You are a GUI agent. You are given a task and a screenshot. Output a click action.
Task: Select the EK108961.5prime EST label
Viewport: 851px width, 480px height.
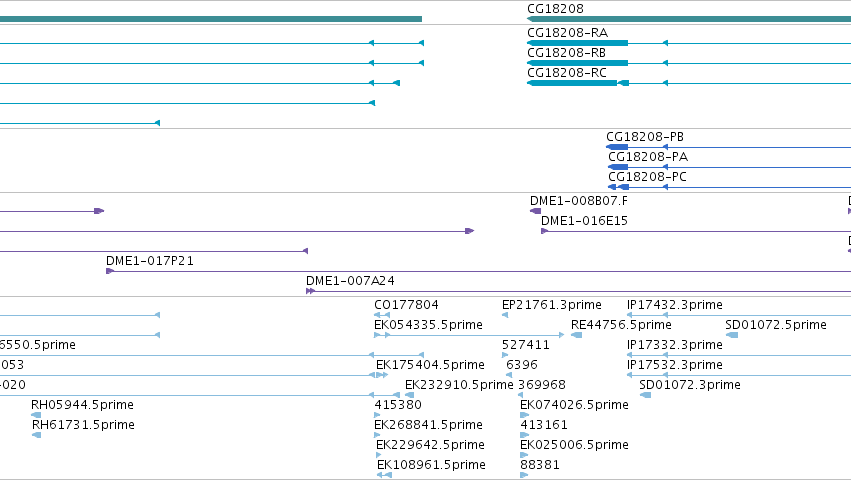tap(431, 465)
